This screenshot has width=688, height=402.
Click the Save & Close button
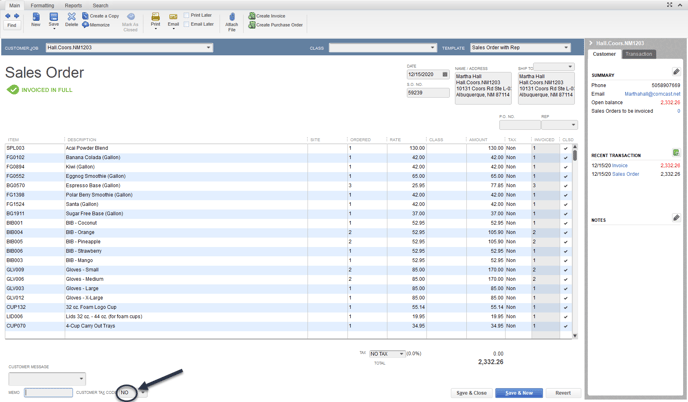coord(472,393)
